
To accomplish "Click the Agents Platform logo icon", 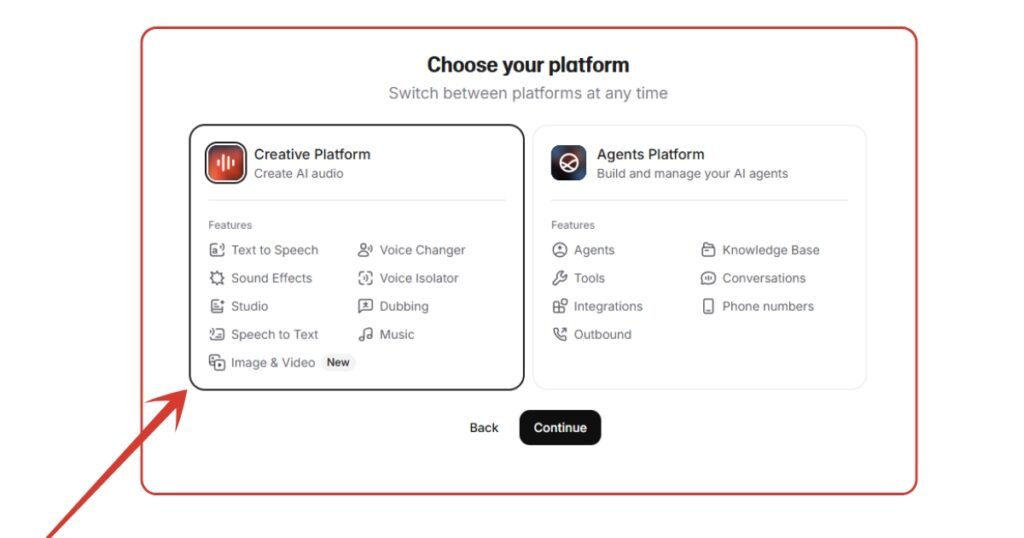I will coord(568,163).
